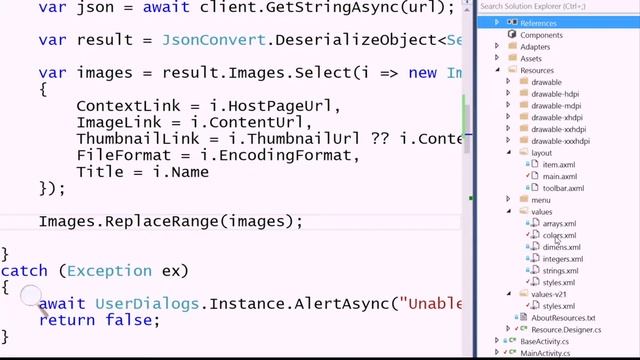Select the drawable-hdpi folder
Viewport: 640px width, 360px height.
(555, 94)
